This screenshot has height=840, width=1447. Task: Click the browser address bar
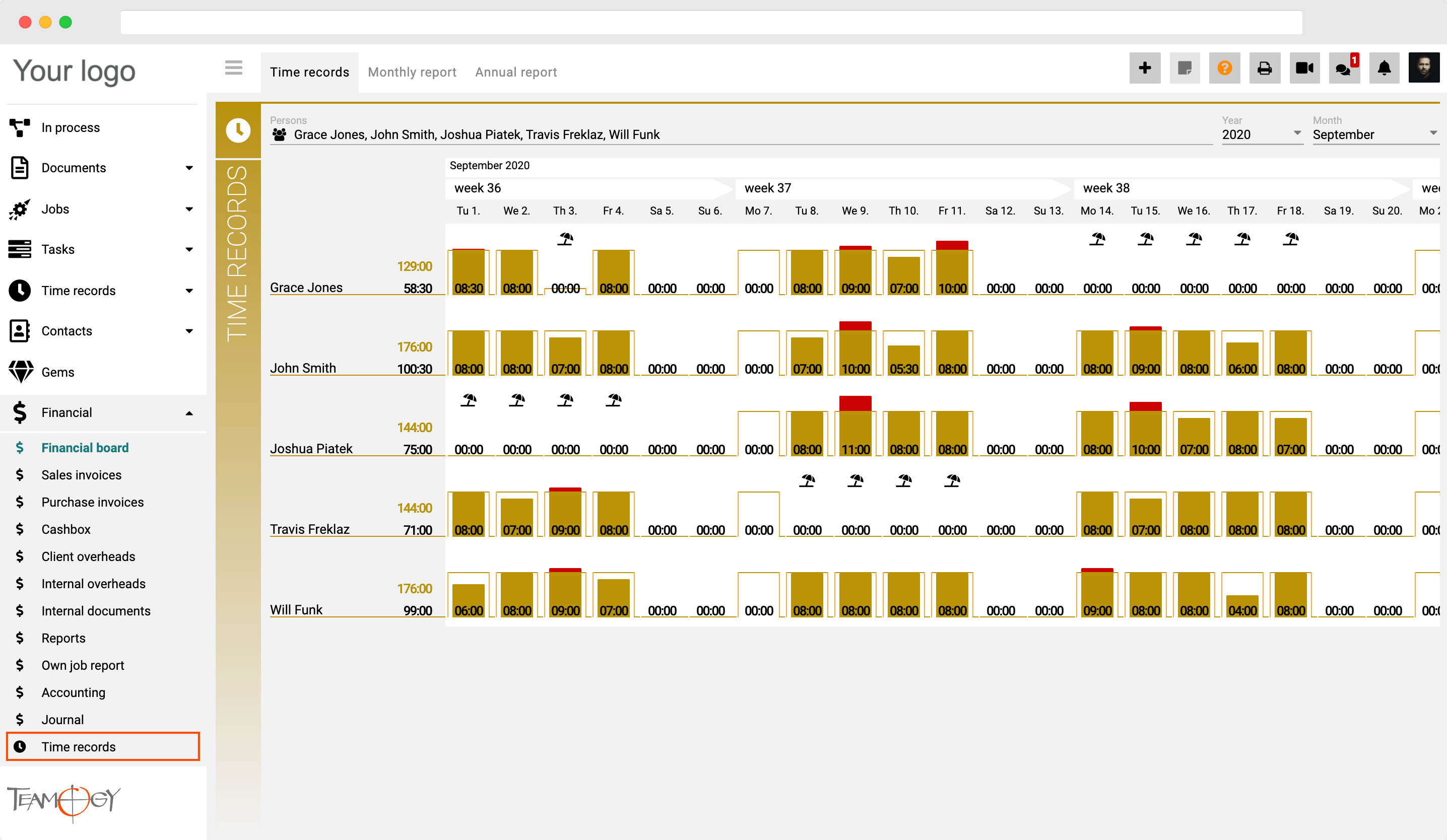click(711, 22)
